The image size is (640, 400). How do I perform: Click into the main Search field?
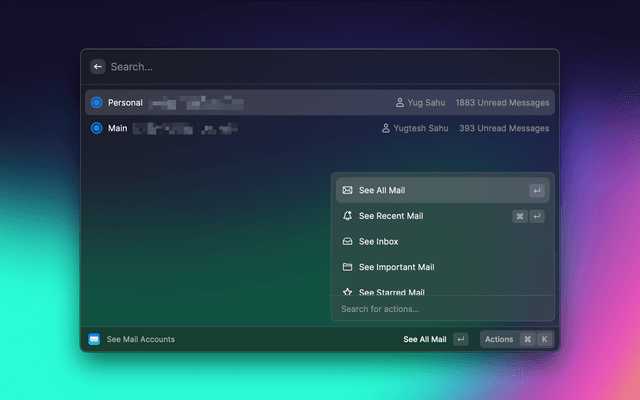(300, 67)
